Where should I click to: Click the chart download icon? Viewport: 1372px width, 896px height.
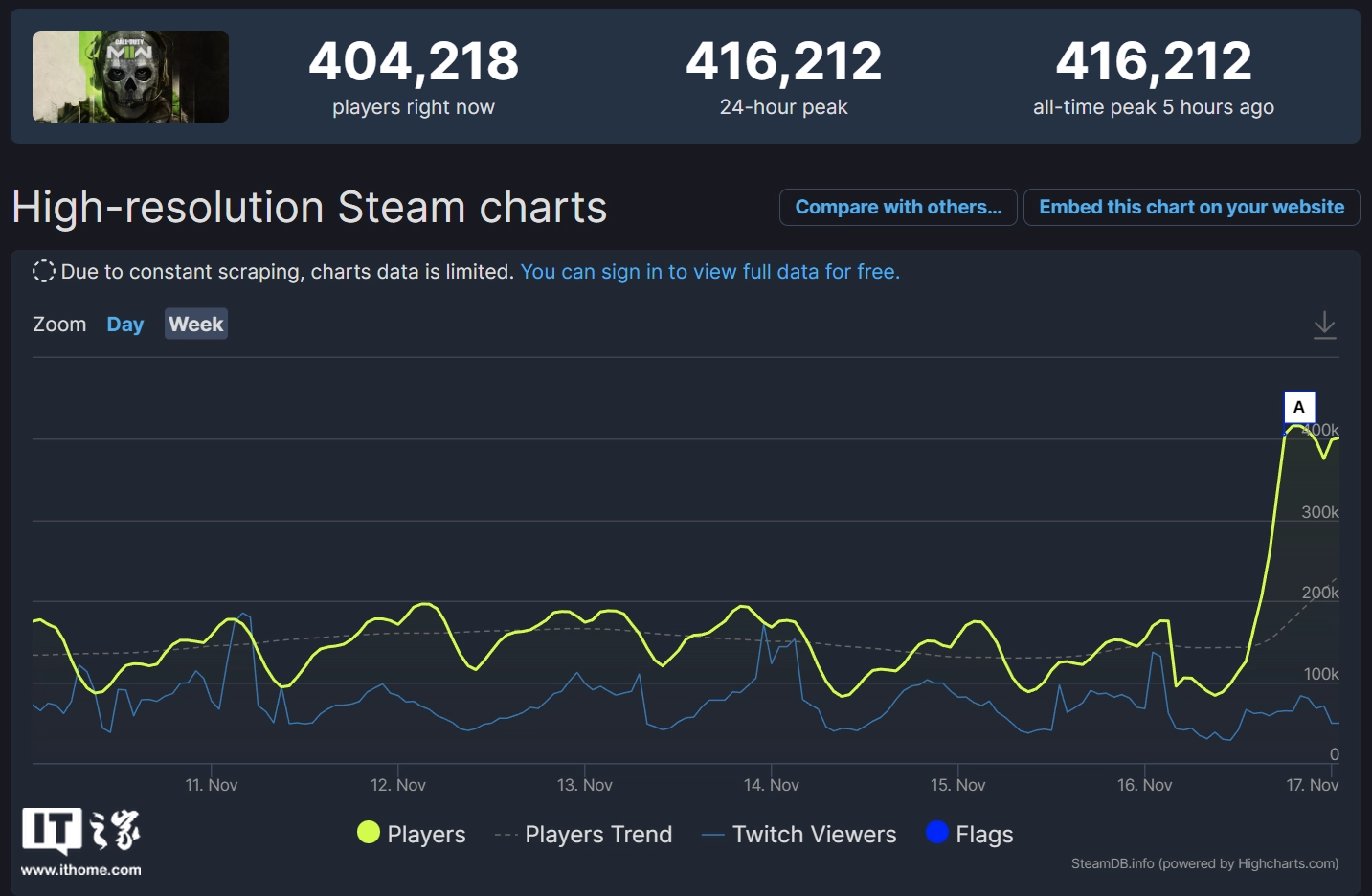1325,325
